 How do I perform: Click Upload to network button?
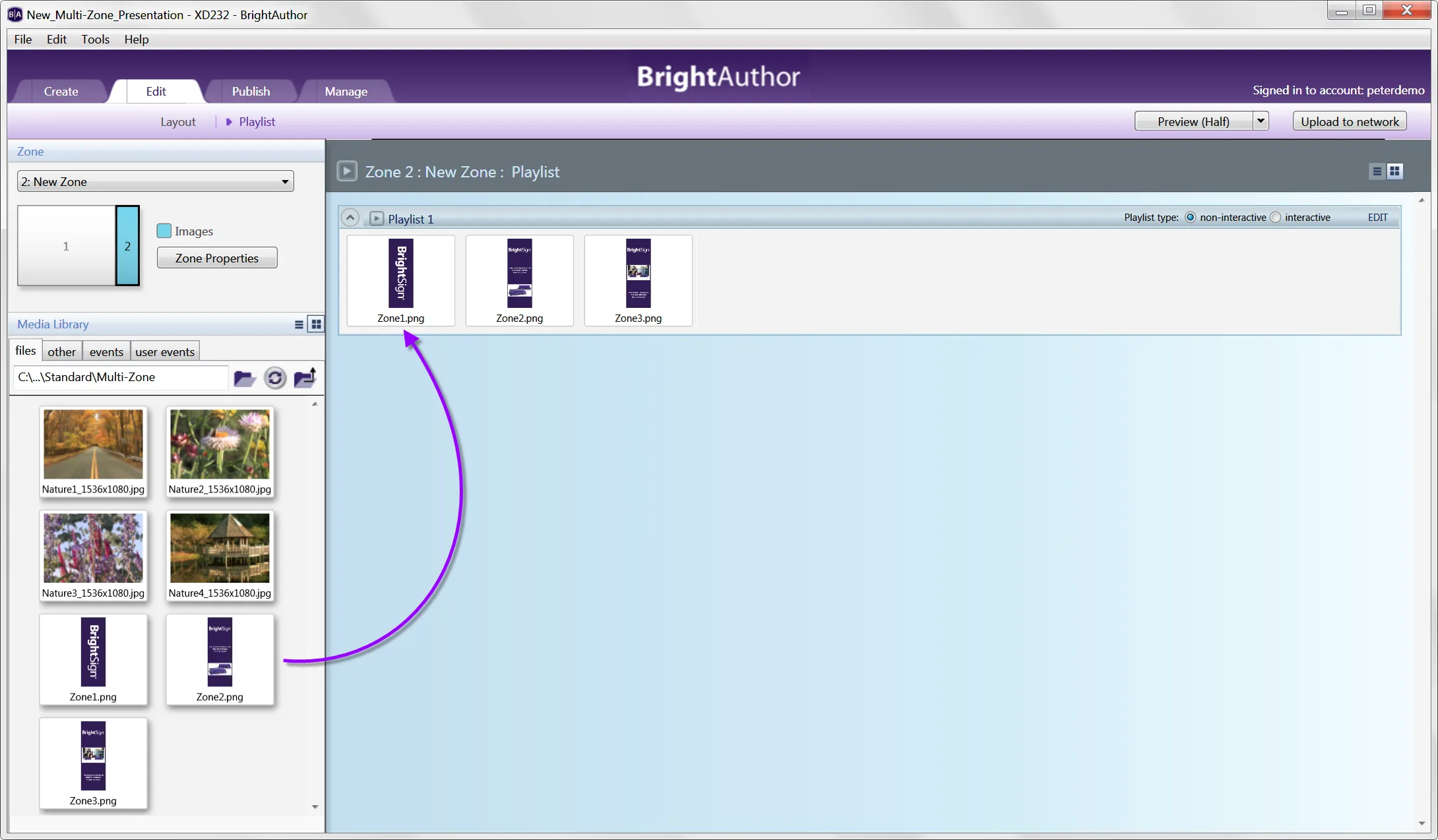pyautogui.click(x=1350, y=121)
